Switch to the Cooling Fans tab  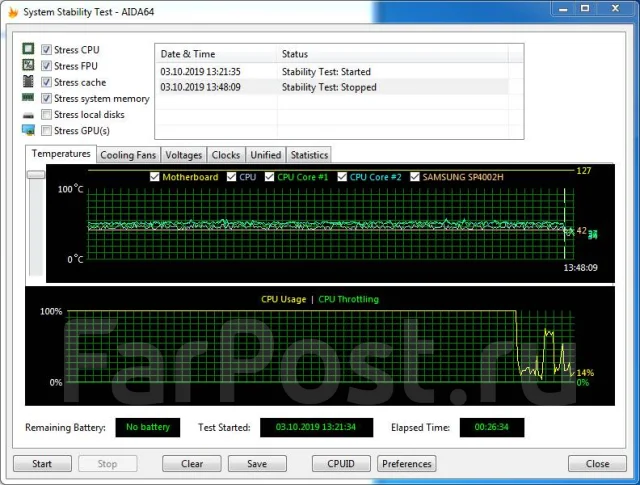tap(128, 155)
